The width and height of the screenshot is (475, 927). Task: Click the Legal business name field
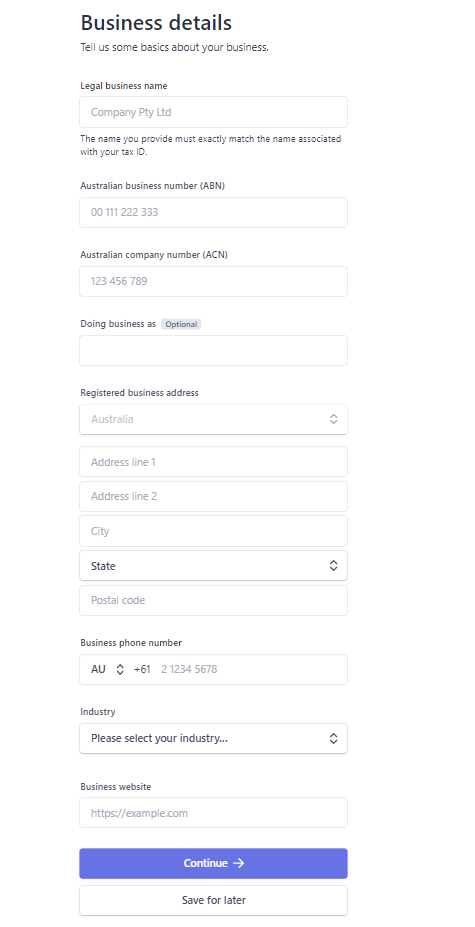214,112
